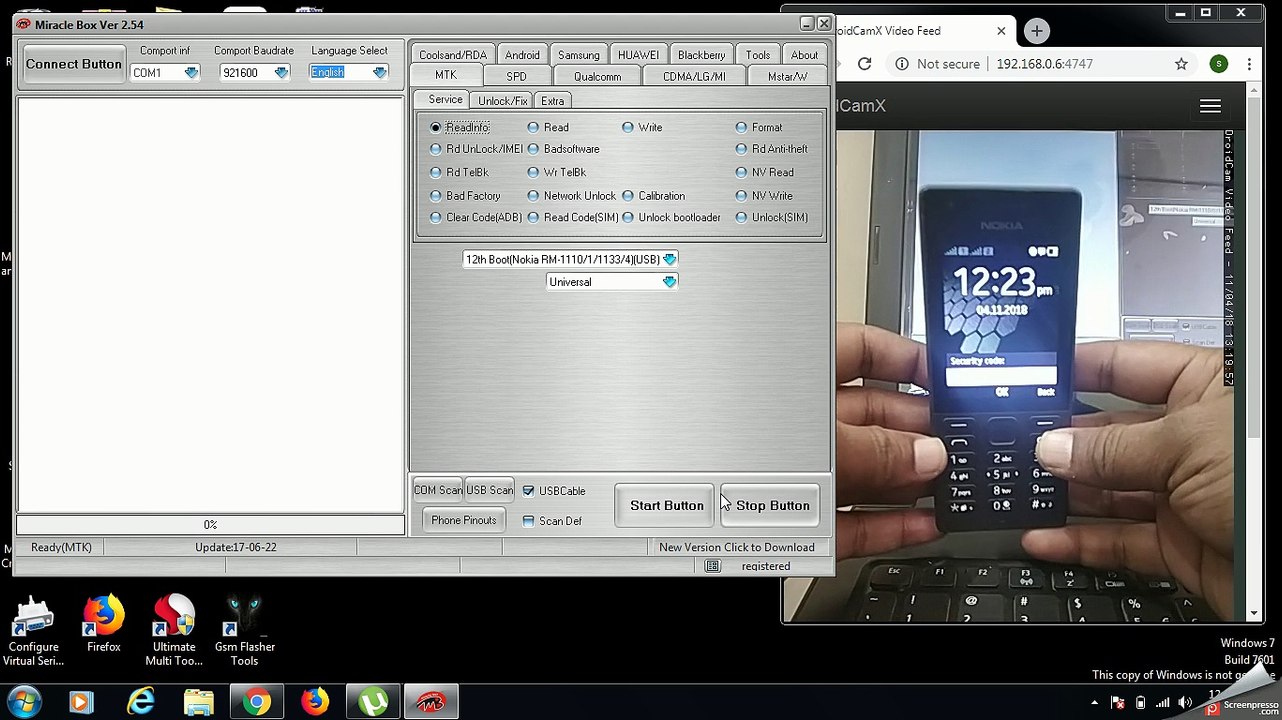Click the COM Scan button

(x=438, y=490)
